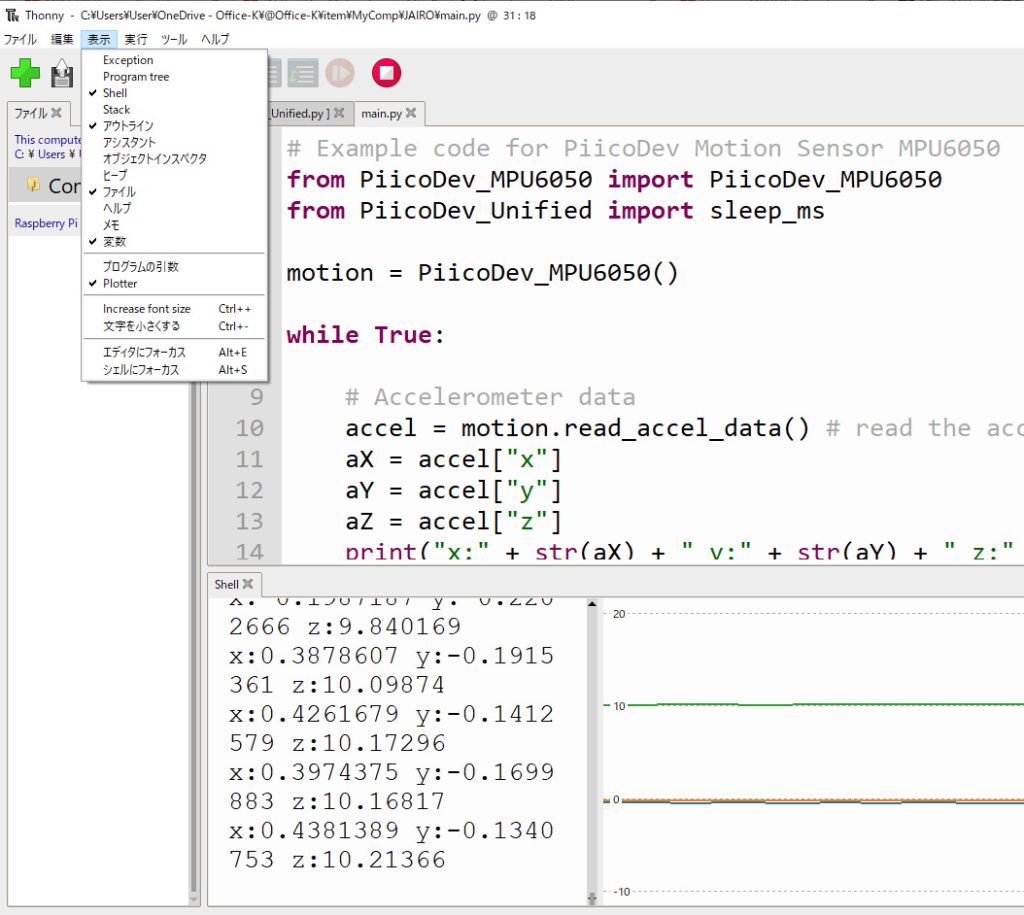Click the code line 'aZ = accel["z"]'
The image size is (1024, 915).
tap(454, 522)
